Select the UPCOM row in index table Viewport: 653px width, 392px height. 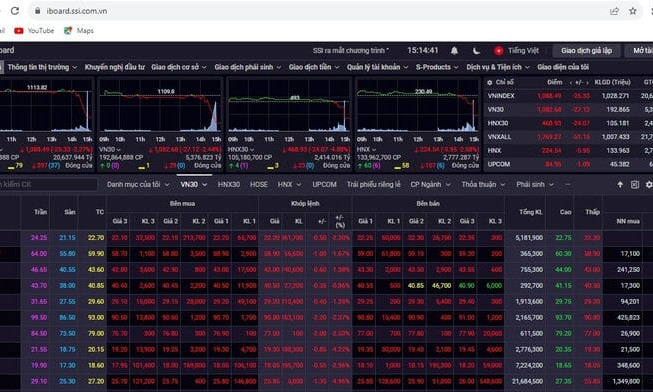tap(568, 164)
